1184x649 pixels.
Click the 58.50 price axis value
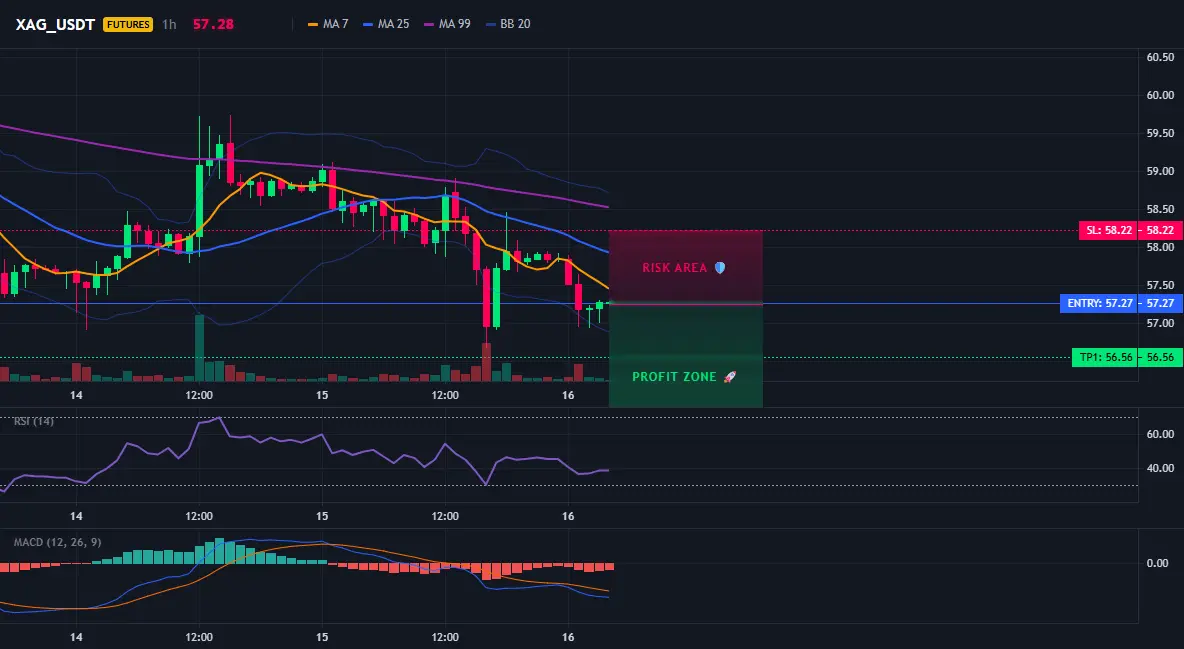click(x=1160, y=209)
